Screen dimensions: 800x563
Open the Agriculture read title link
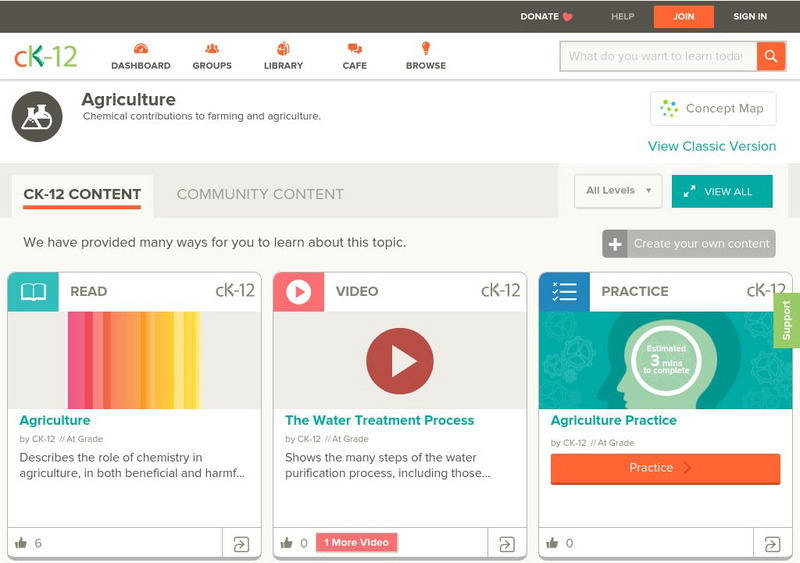click(55, 421)
